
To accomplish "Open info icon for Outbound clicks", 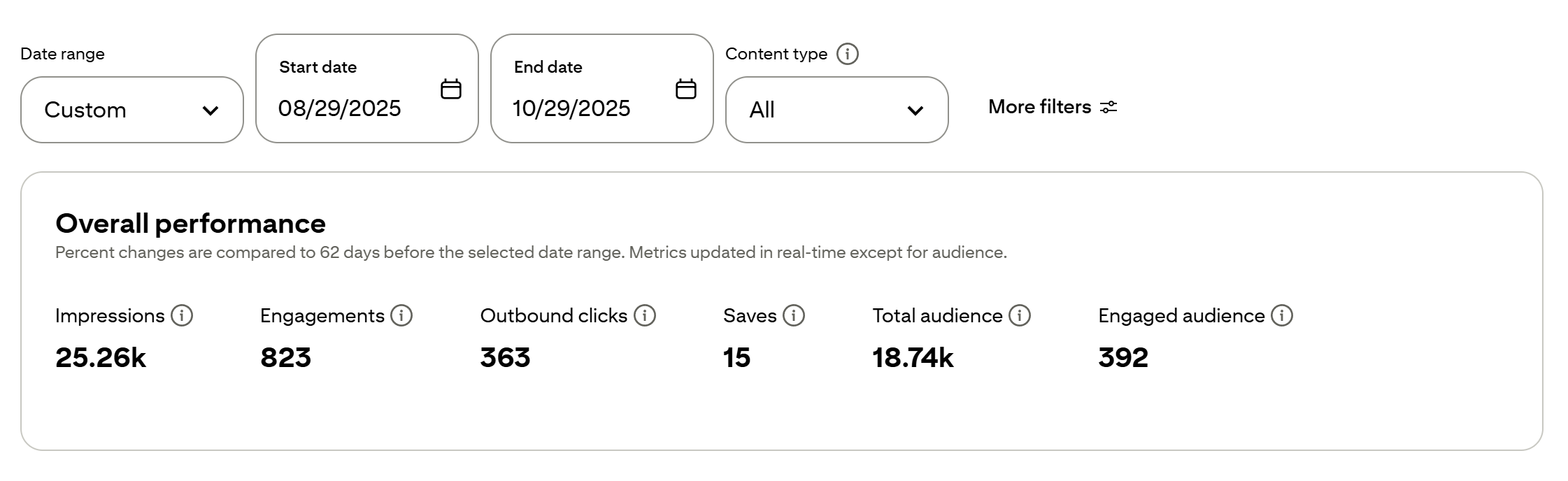I will point(645,315).
